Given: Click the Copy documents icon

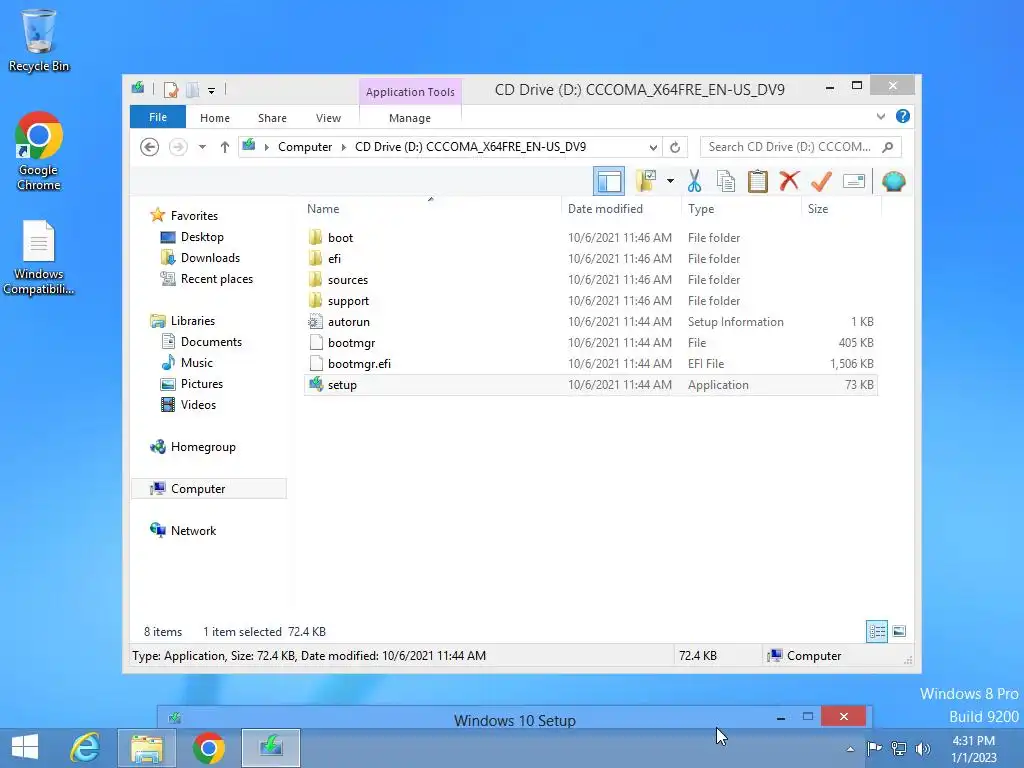Looking at the screenshot, I should [726, 181].
